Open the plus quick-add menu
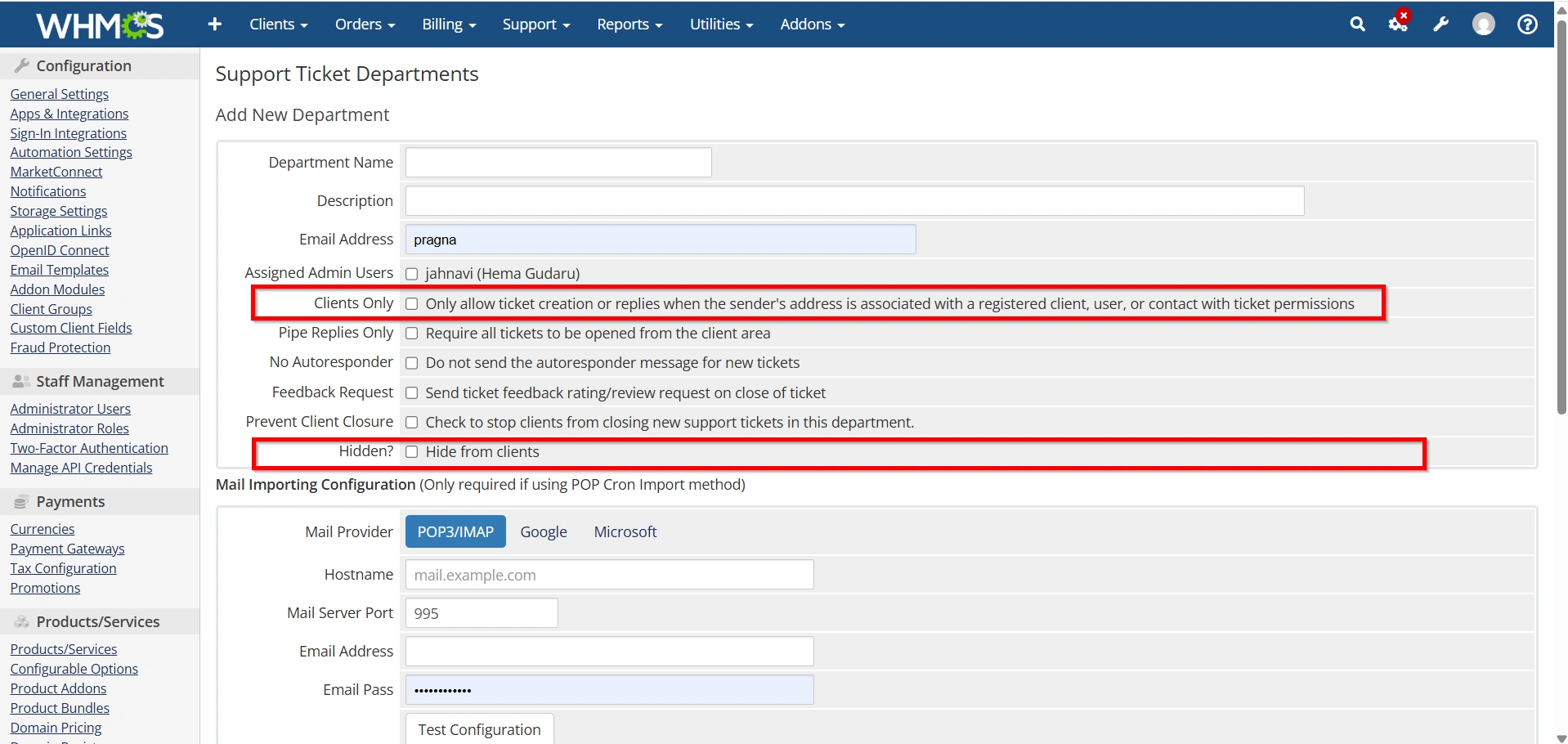1568x744 pixels. click(x=215, y=25)
